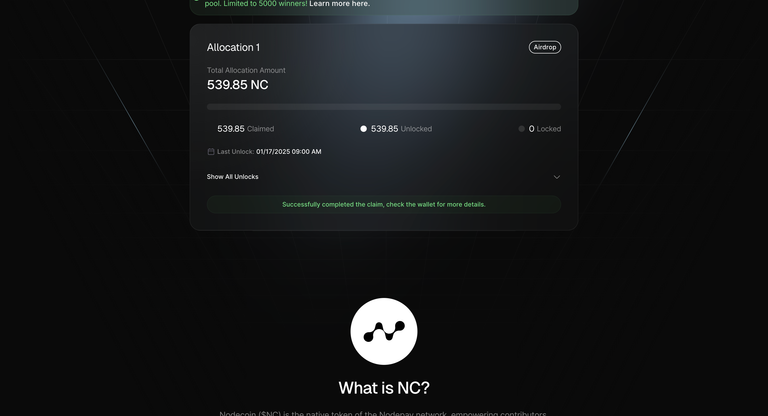The image size is (768, 416).
Task: Click the Nodepay NC logo circle
Action: coord(384,331)
